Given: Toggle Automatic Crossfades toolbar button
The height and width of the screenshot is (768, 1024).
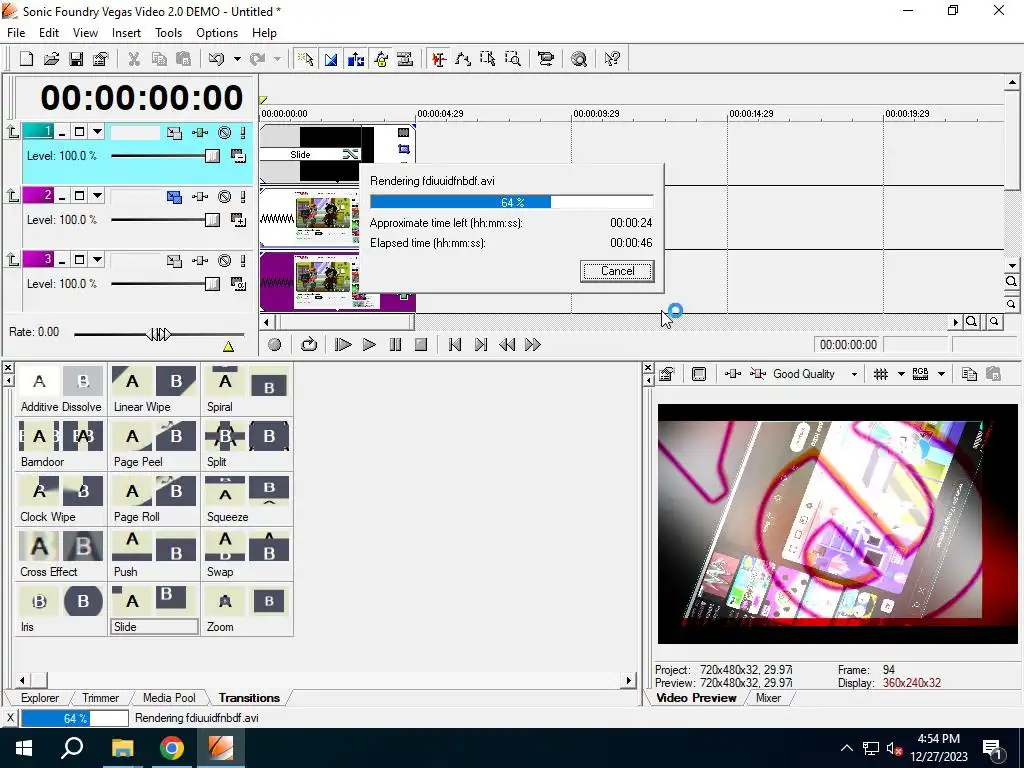Looking at the screenshot, I should [331, 59].
